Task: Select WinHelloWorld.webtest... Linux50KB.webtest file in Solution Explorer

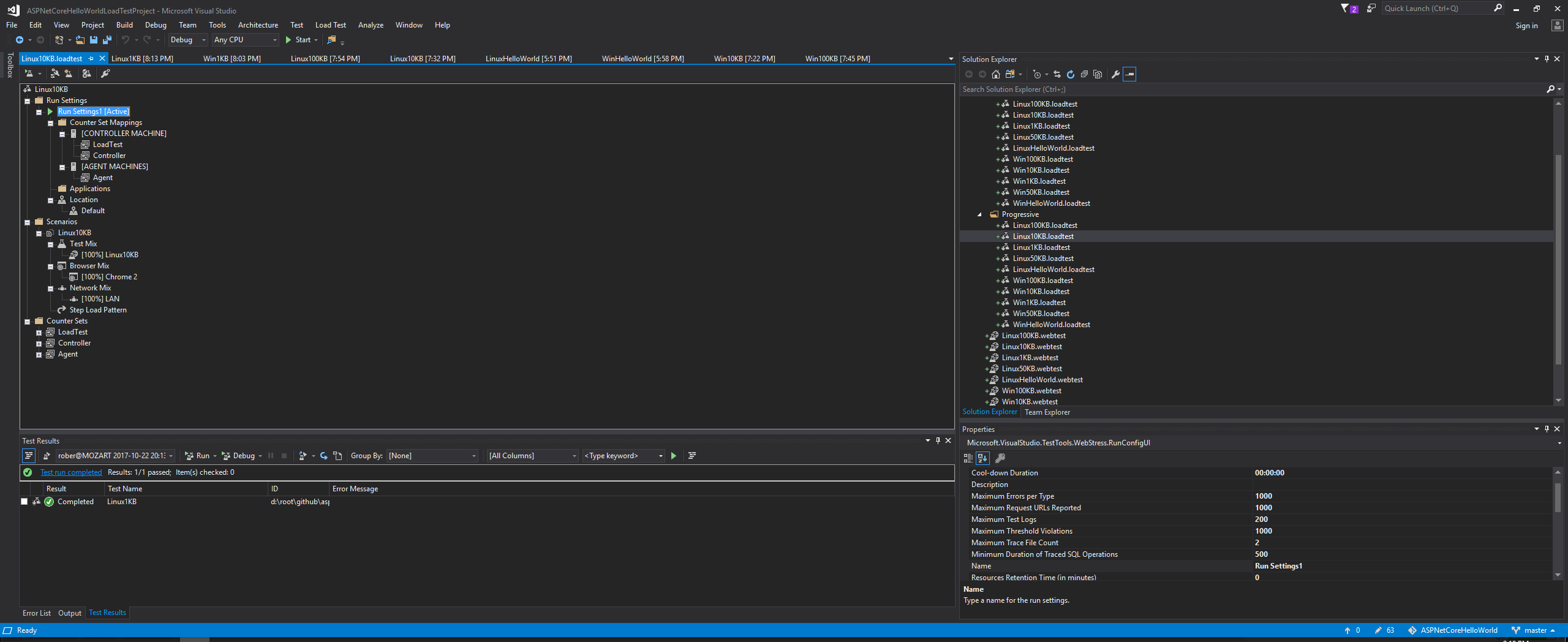Action: [1032, 369]
